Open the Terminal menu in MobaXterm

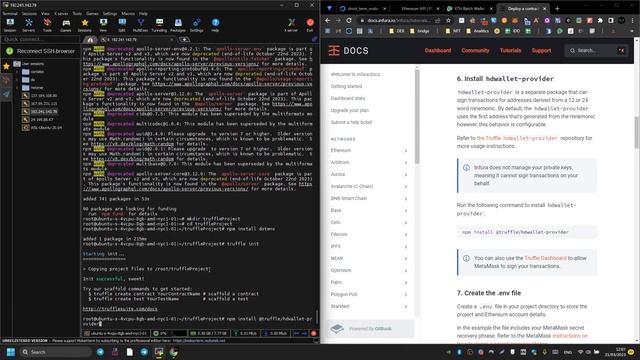10,13
